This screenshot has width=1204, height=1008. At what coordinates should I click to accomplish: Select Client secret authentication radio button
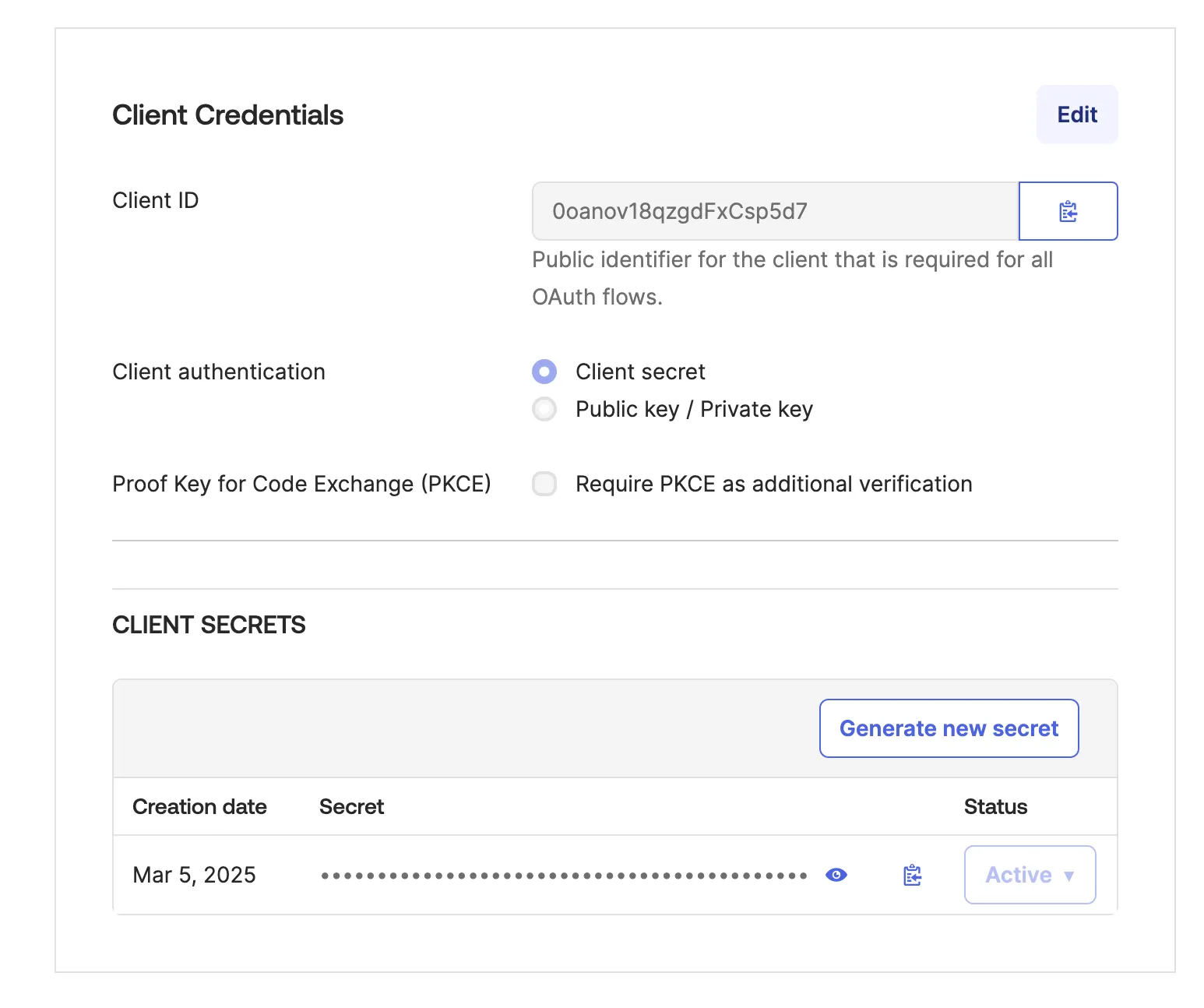pos(544,372)
